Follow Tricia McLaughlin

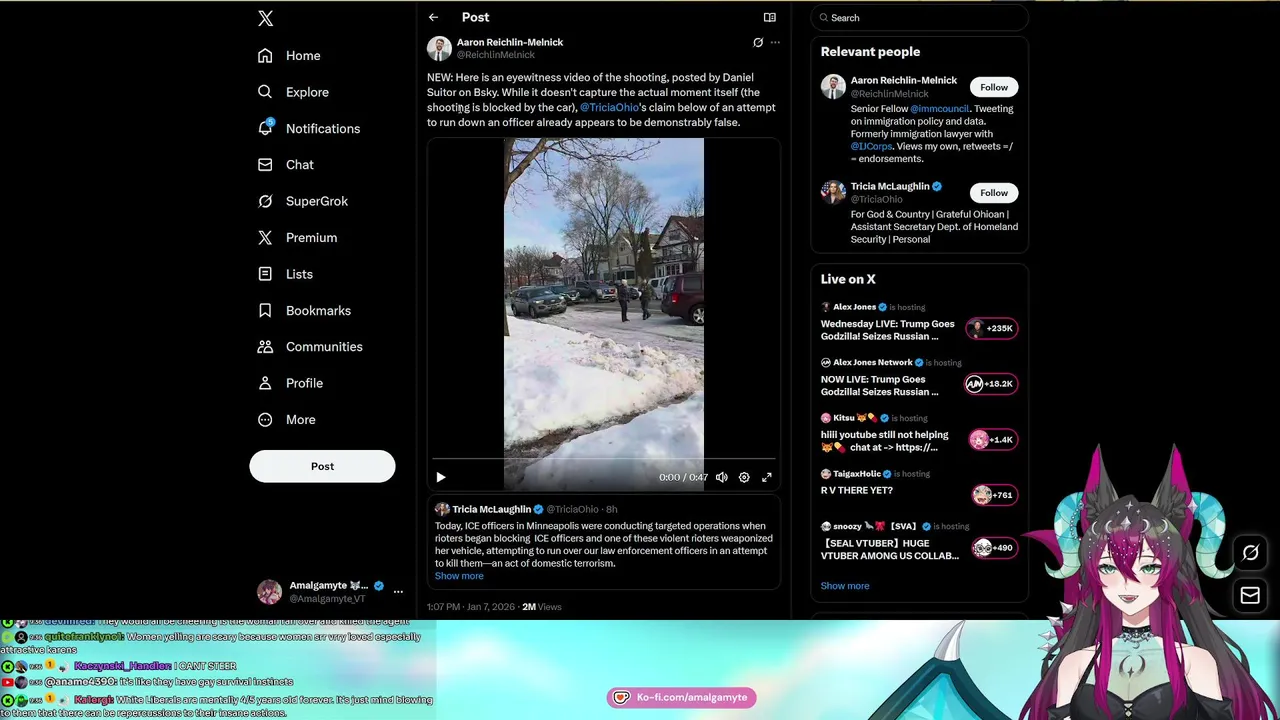pyautogui.click(x=994, y=193)
